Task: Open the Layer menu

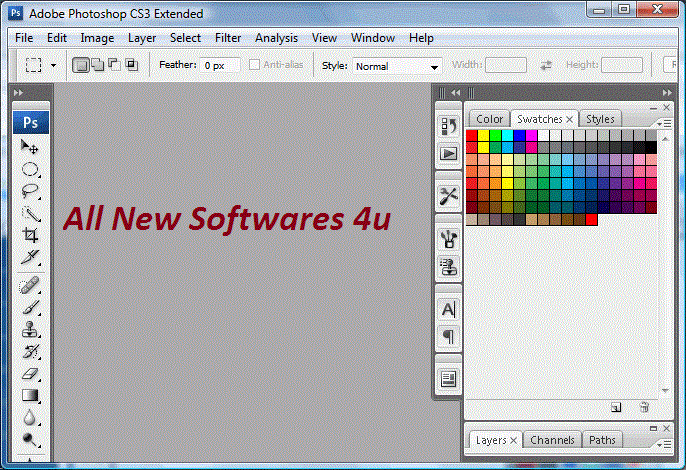Action: coord(142,38)
